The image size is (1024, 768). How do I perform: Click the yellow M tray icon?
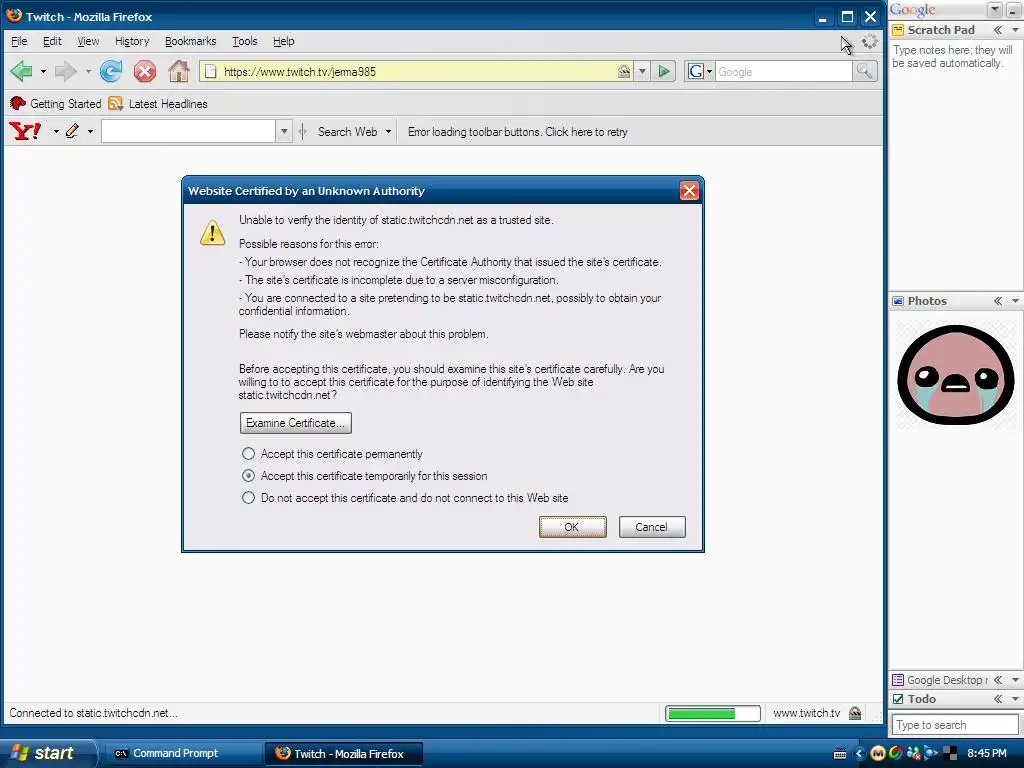[x=878, y=753]
